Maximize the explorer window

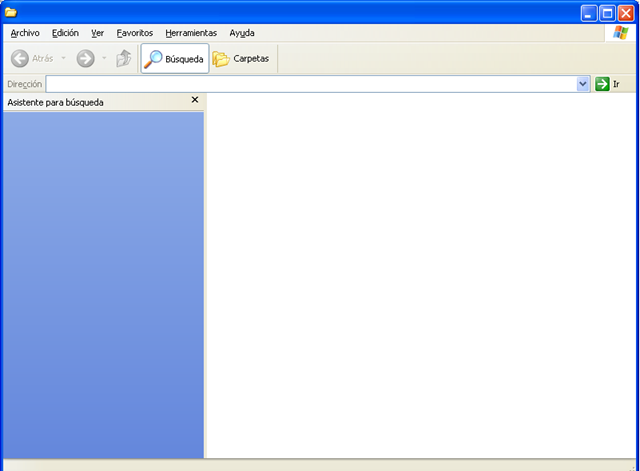pyautogui.click(x=607, y=13)
